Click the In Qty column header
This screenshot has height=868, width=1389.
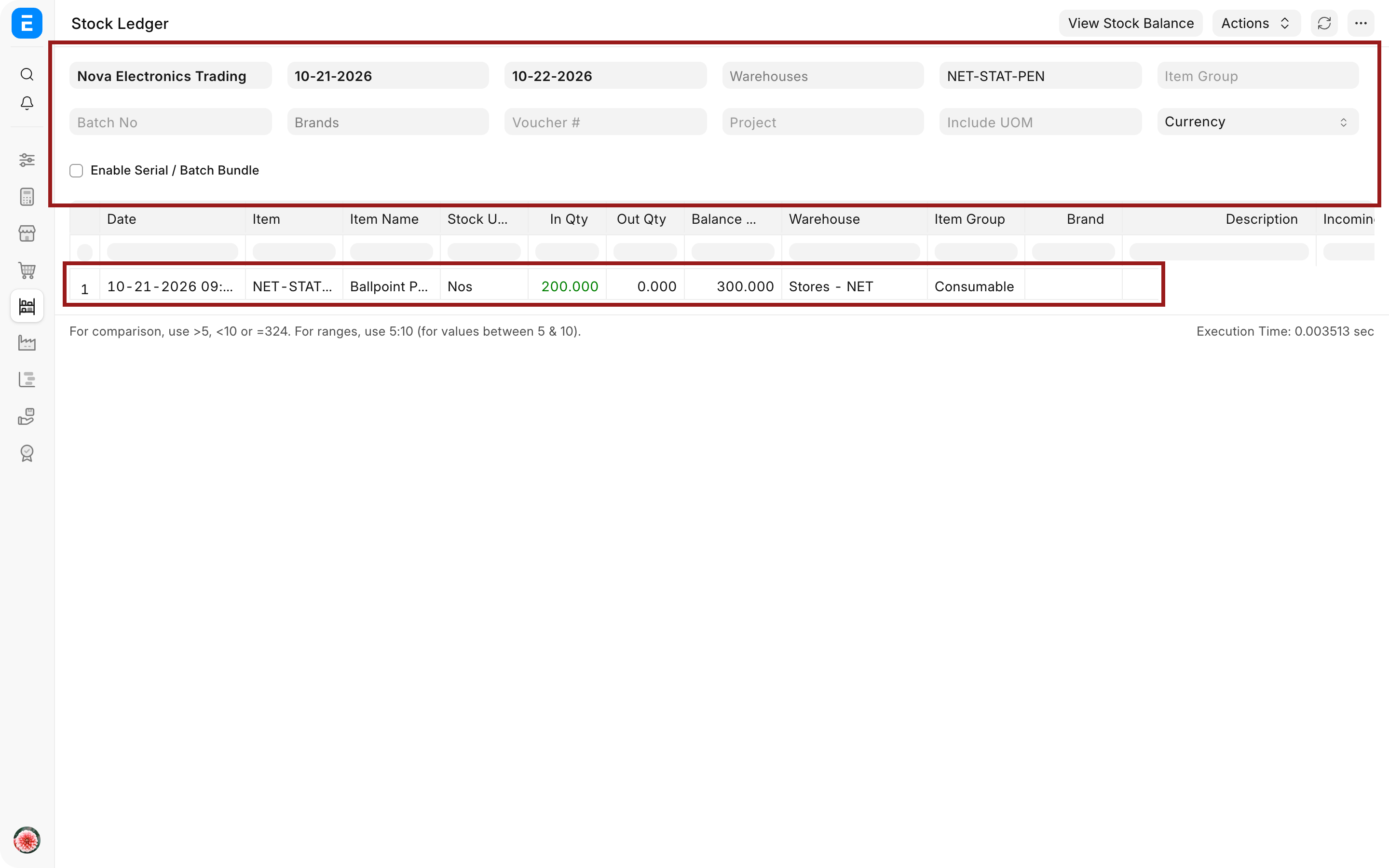[x=567, y=219]
